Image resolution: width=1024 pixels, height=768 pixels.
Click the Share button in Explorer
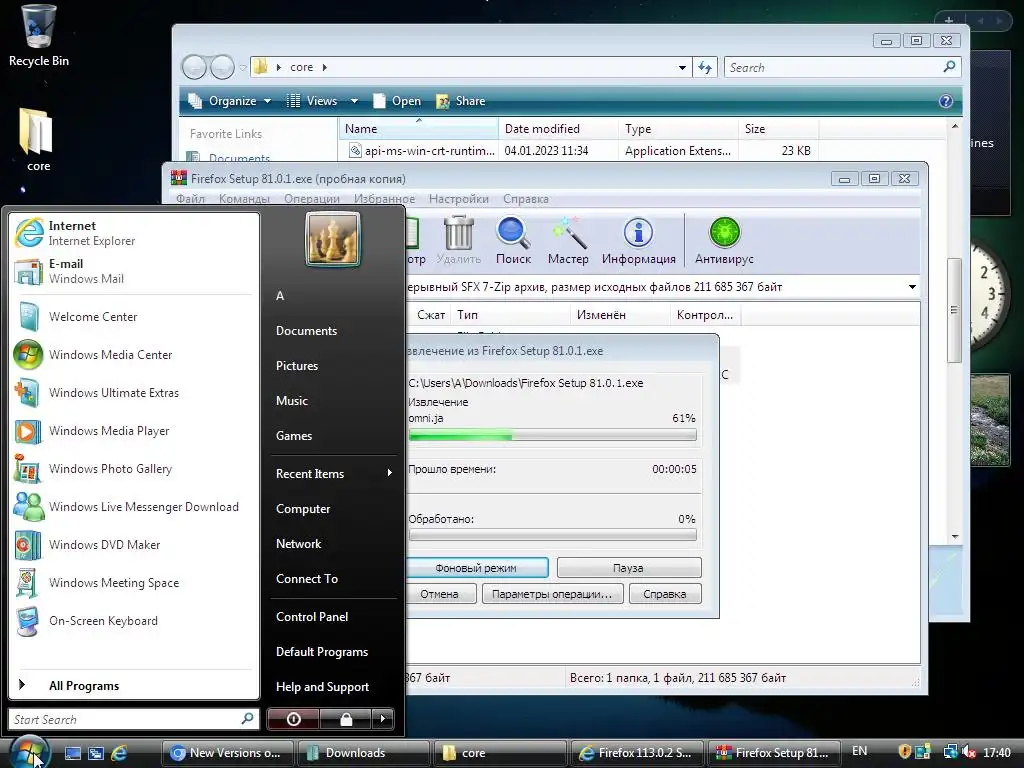(x=461, y=101)
